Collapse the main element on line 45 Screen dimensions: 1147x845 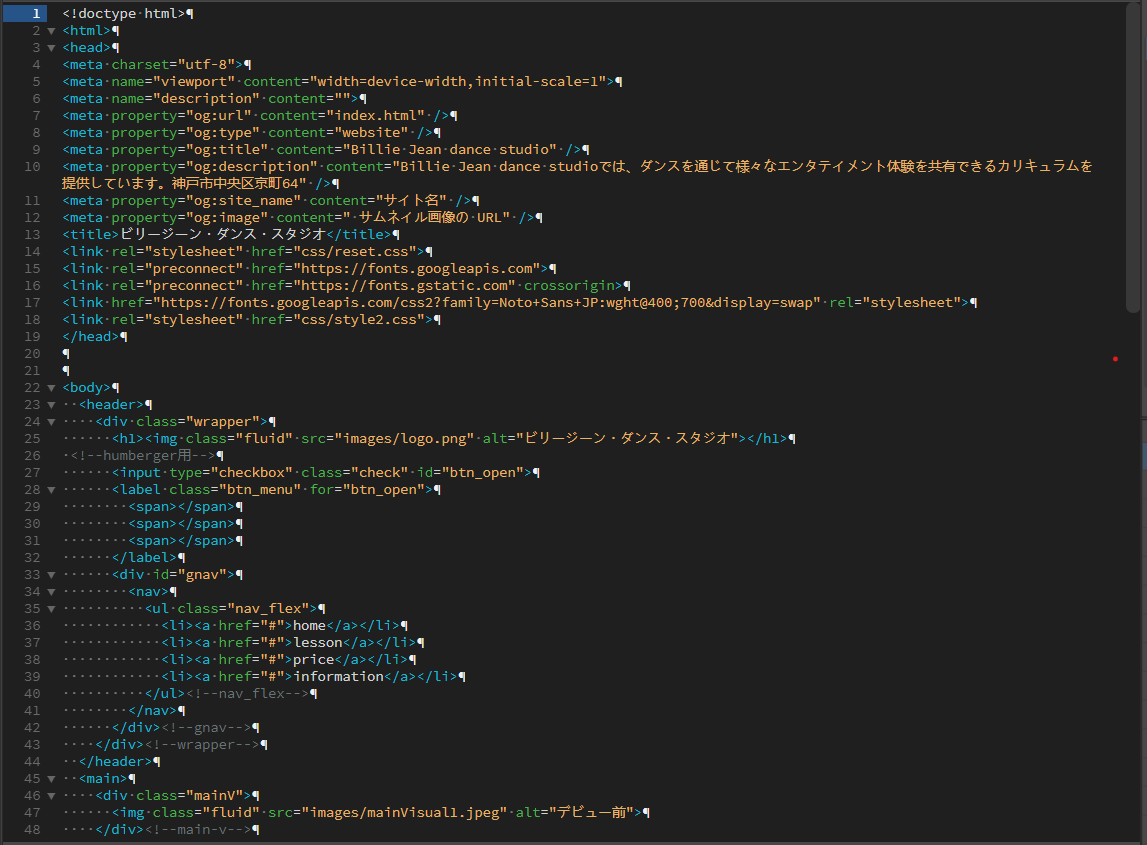point(51,779)
